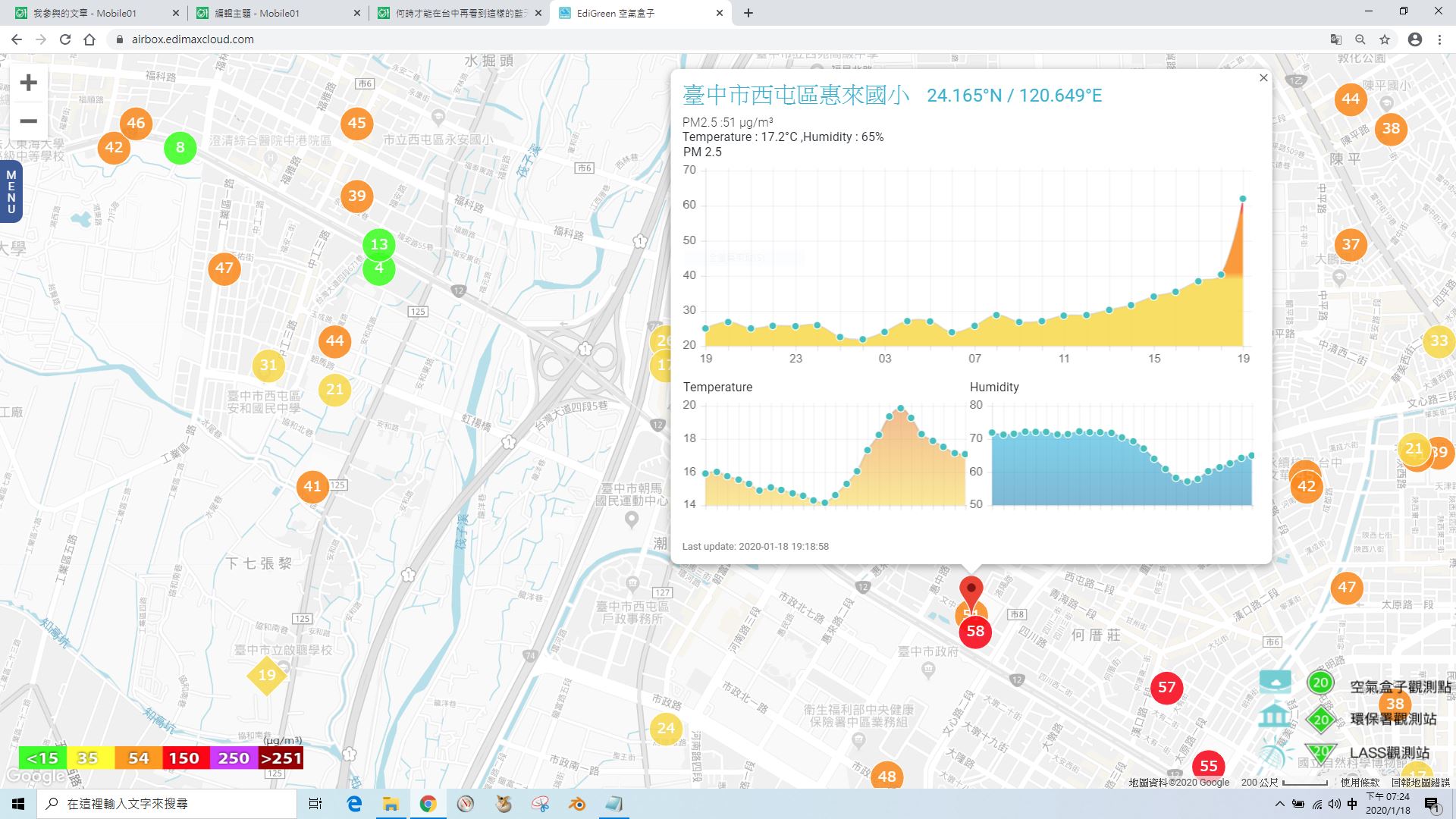Launch Microsoft Edge from the taskbar
The width and height of the screenshot is (1456, 819).
coord(354,804)
